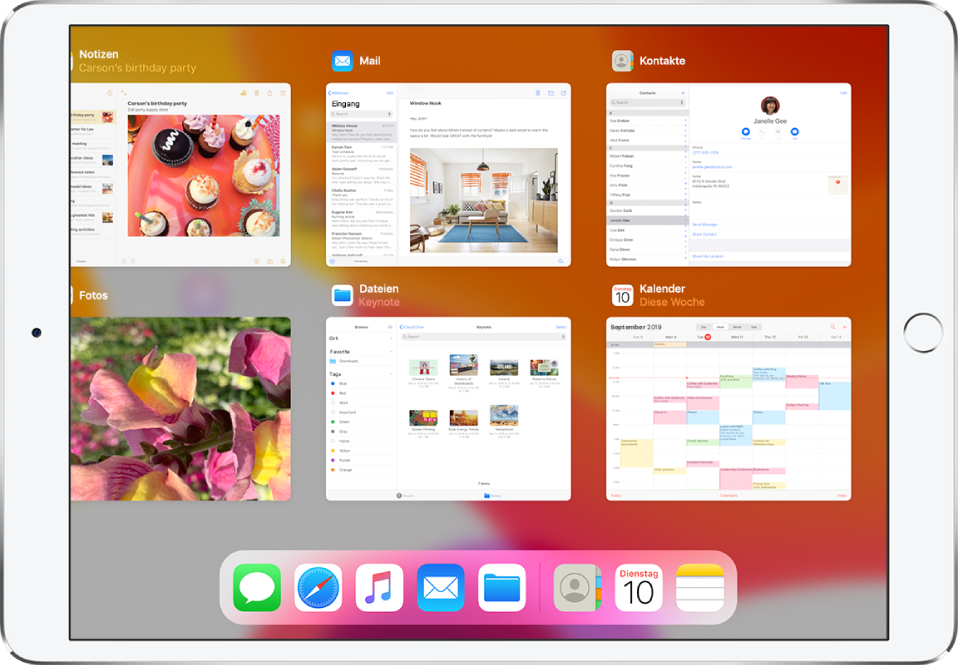
Task: Collapse the Favorite section in Dateien sidebar
Action: [x=391, y=351]
